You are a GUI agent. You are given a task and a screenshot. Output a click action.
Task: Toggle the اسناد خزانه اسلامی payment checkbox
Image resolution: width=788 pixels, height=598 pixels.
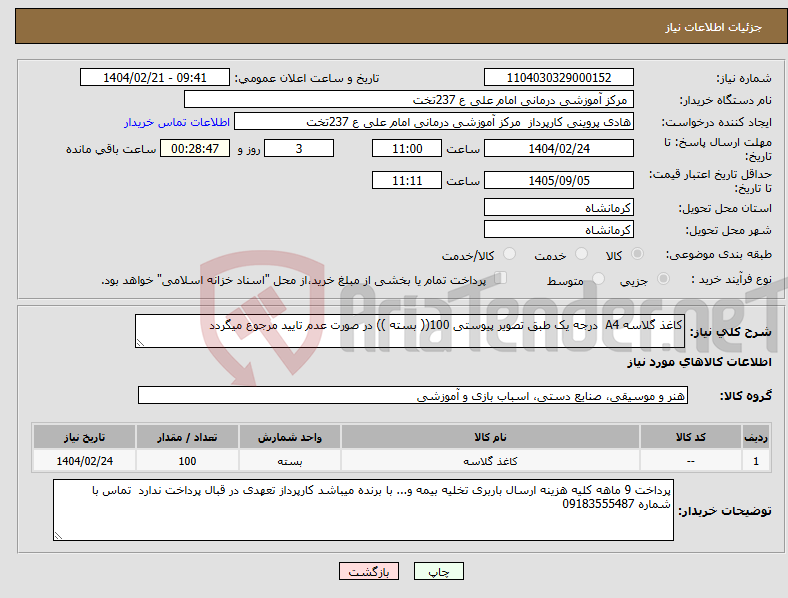(x=501, y=278)
